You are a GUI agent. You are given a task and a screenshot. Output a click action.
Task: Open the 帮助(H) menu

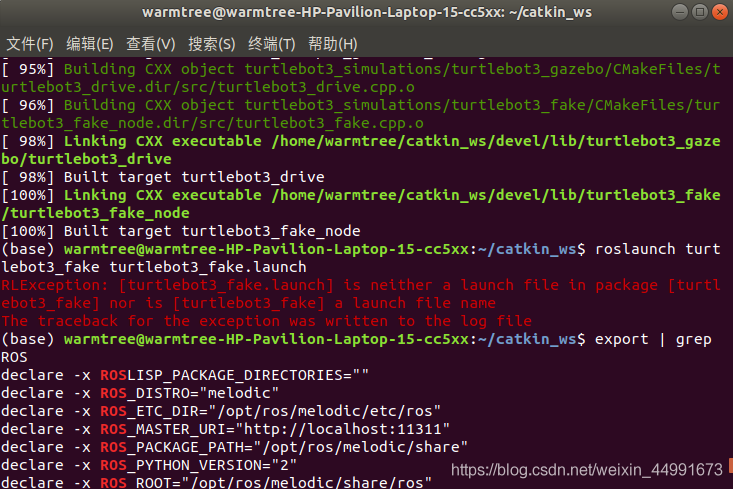click(x=333, y=45)
